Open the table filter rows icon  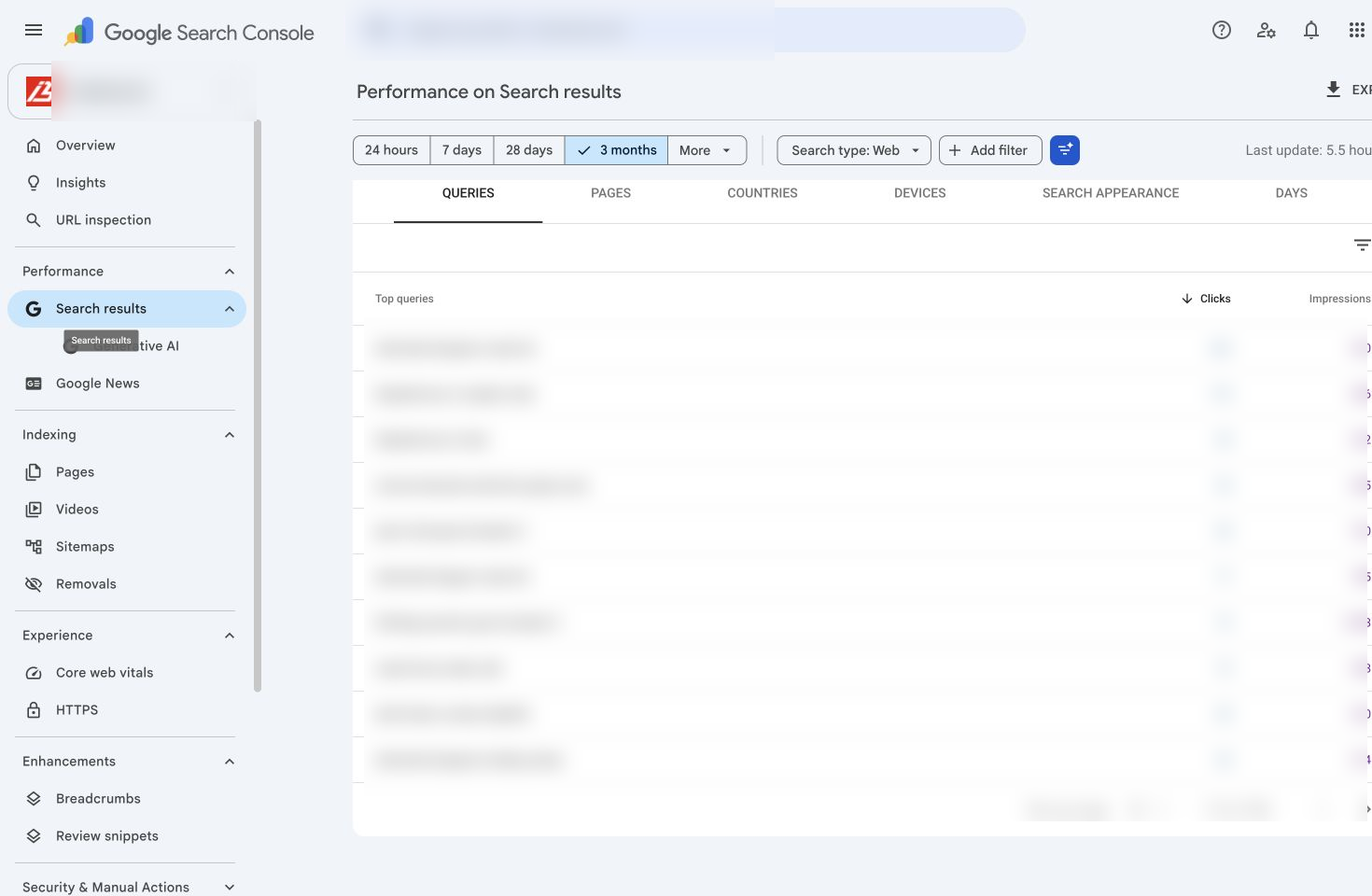coord(1362,245)
